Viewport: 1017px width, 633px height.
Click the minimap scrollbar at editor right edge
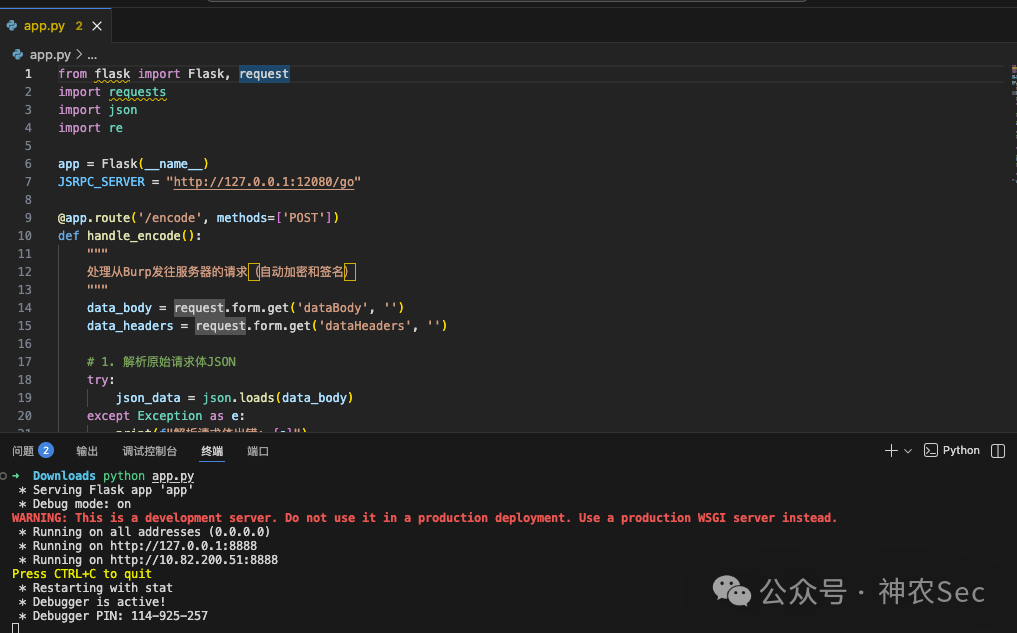pyautogui.click(x=1014, y=123)
